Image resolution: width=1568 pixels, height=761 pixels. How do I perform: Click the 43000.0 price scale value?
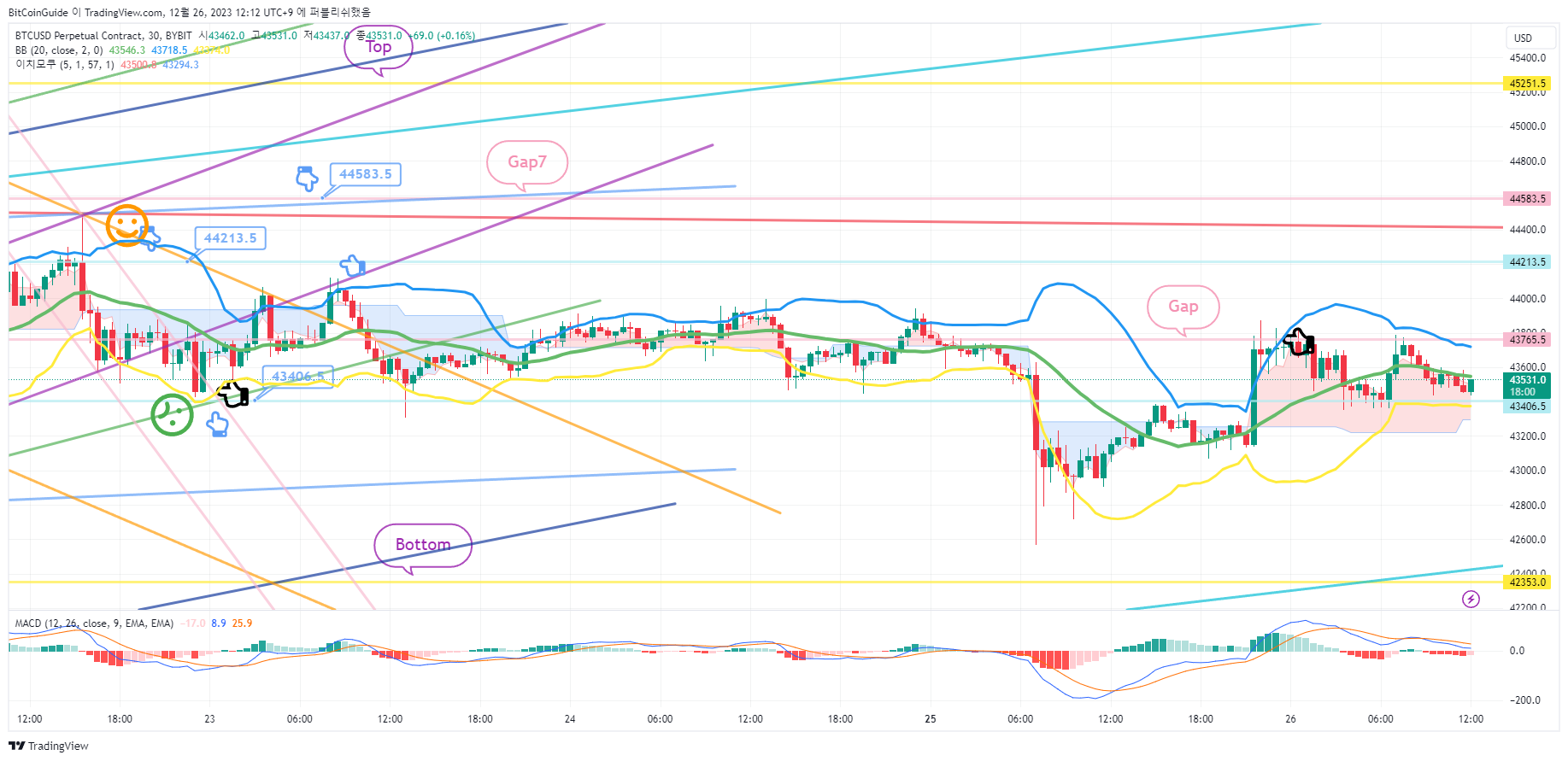(1528, 471)
